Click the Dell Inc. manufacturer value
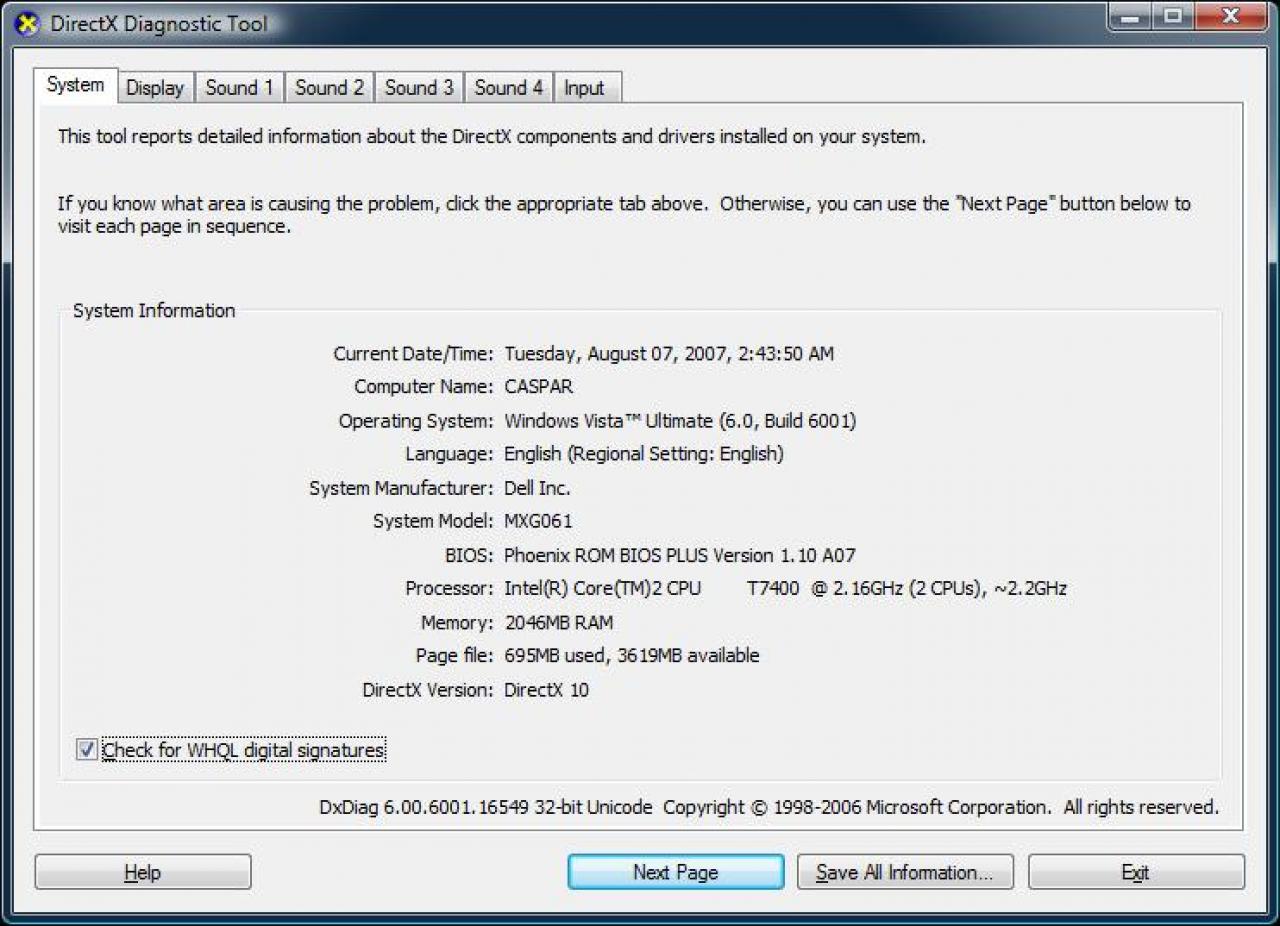Screen dimensions: 1280x926 (537, 488)
